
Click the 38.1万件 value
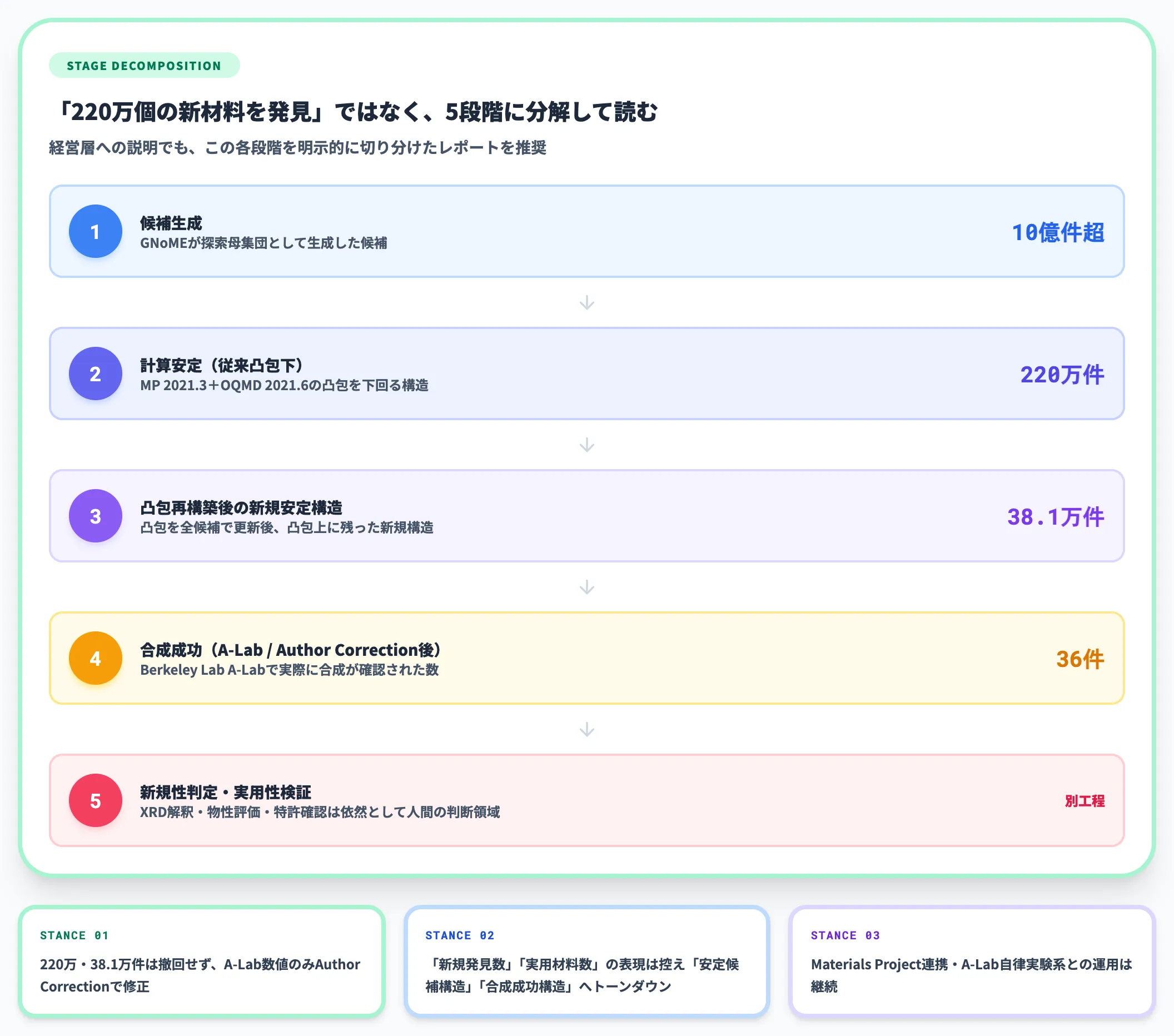(1056, 517)
